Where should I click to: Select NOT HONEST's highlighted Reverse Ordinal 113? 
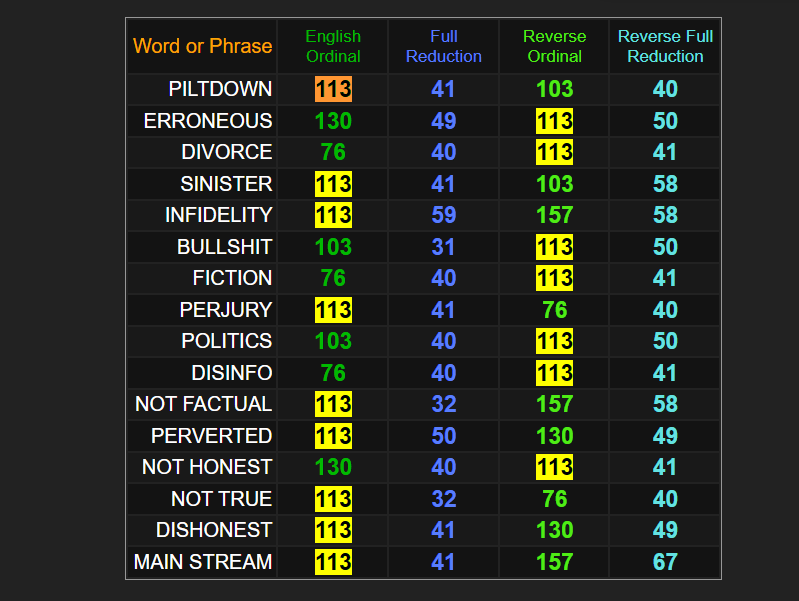[554, 467]
